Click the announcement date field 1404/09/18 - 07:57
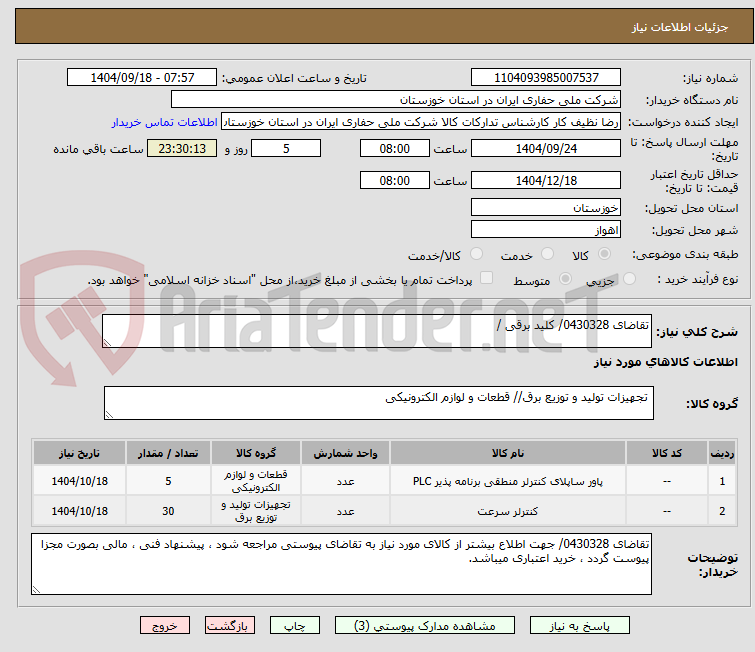 pos(142,78)
